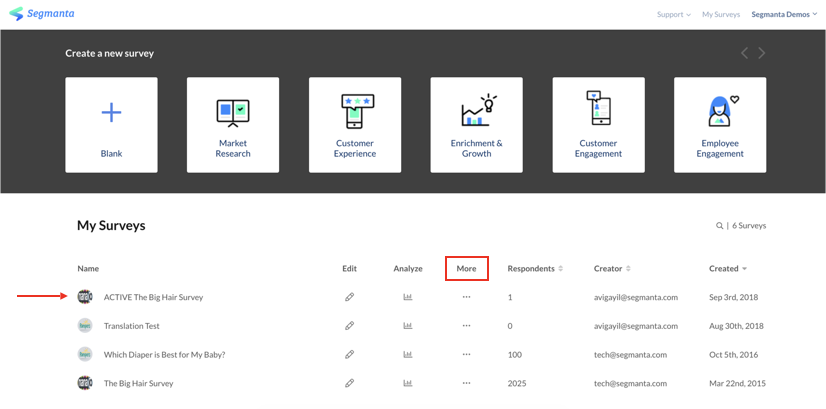Viewport: 826px width, 409px height.
Task: Sort surveys by Created date column
Action: pyautogui.click(x=728, y=268)
